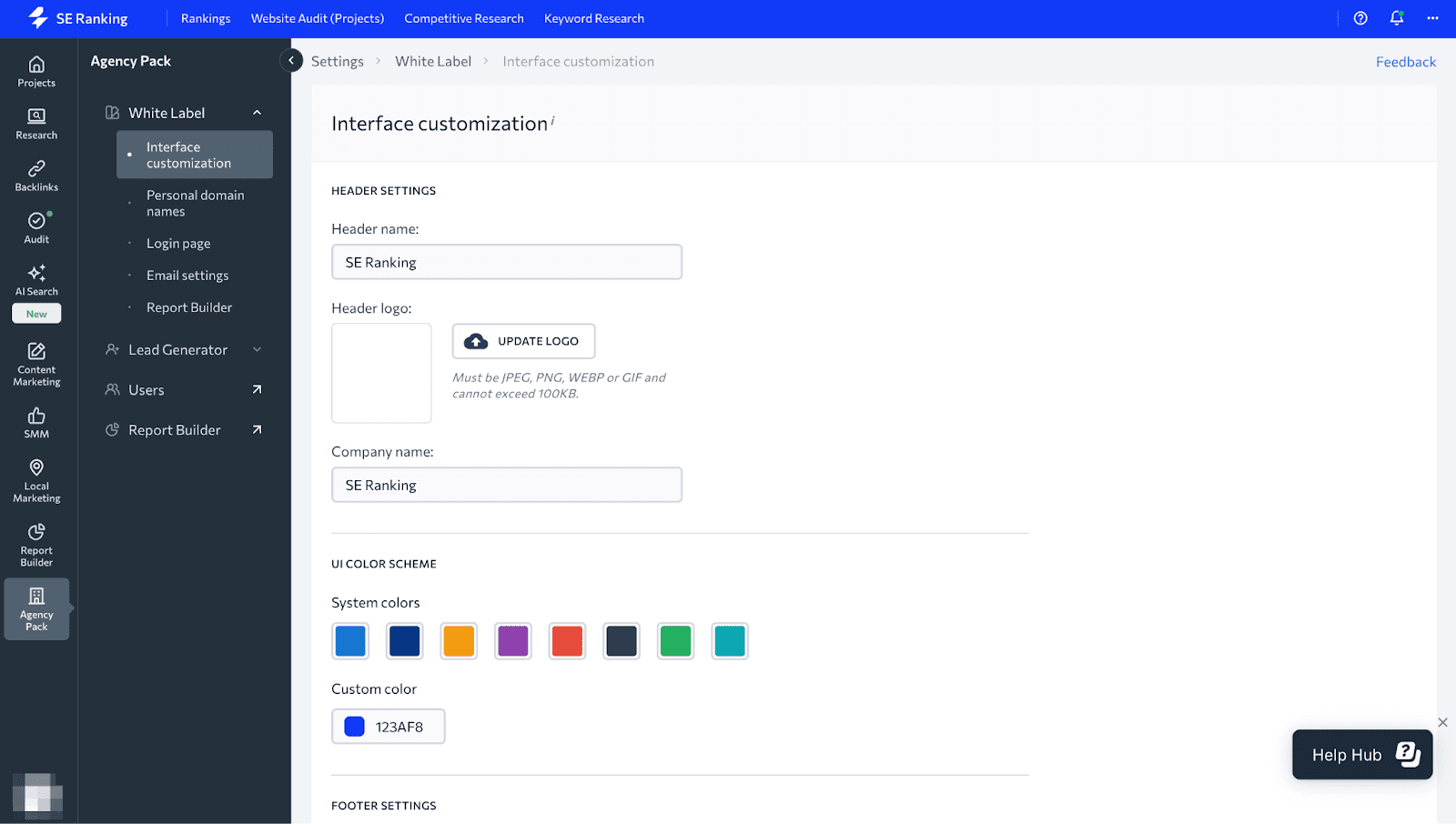The image size is (1456, 824).
Task: Click the help question mark icon
Action: click(1360, 18)
